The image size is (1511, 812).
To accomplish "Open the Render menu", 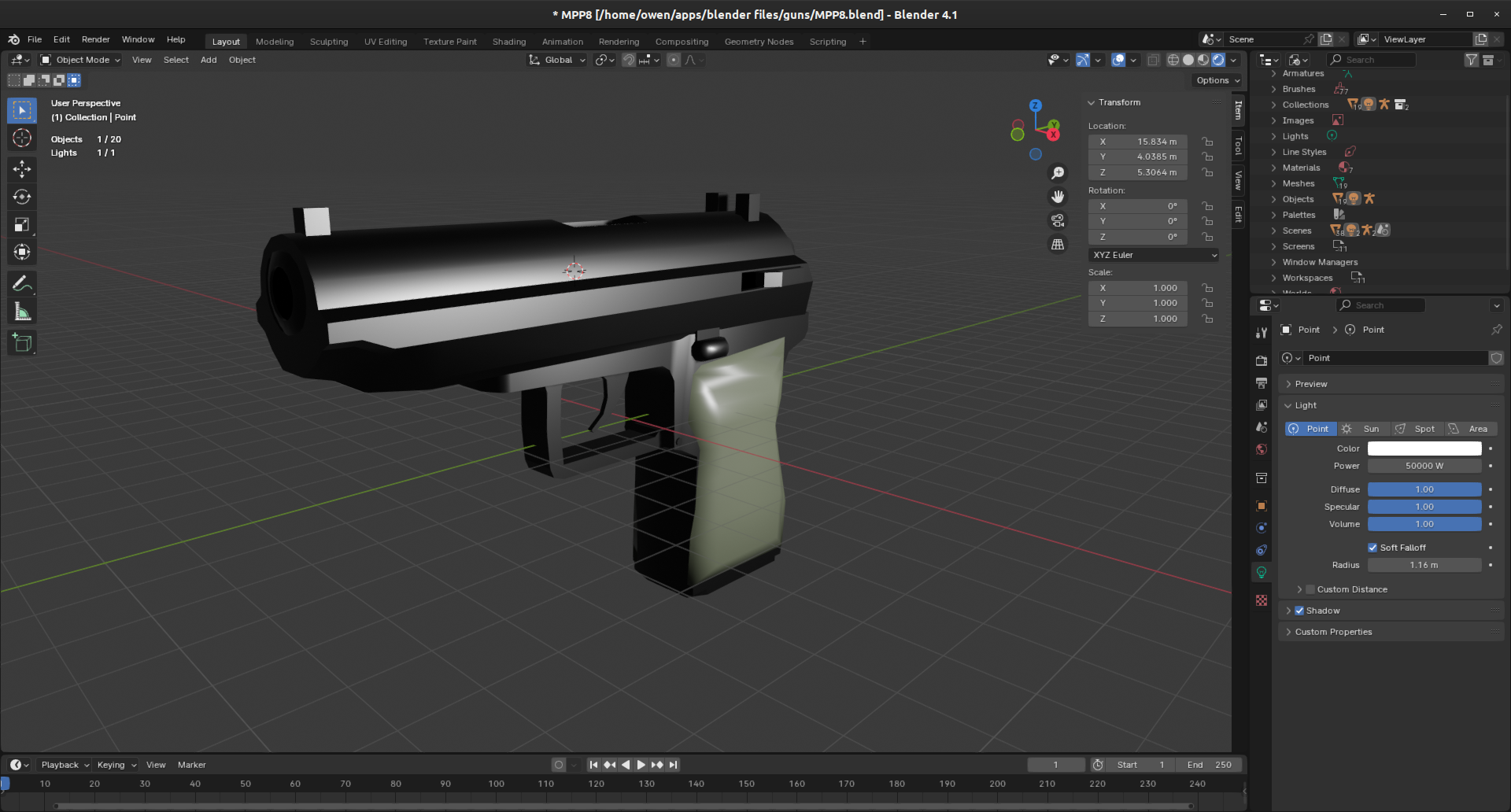I will point(96,39).
